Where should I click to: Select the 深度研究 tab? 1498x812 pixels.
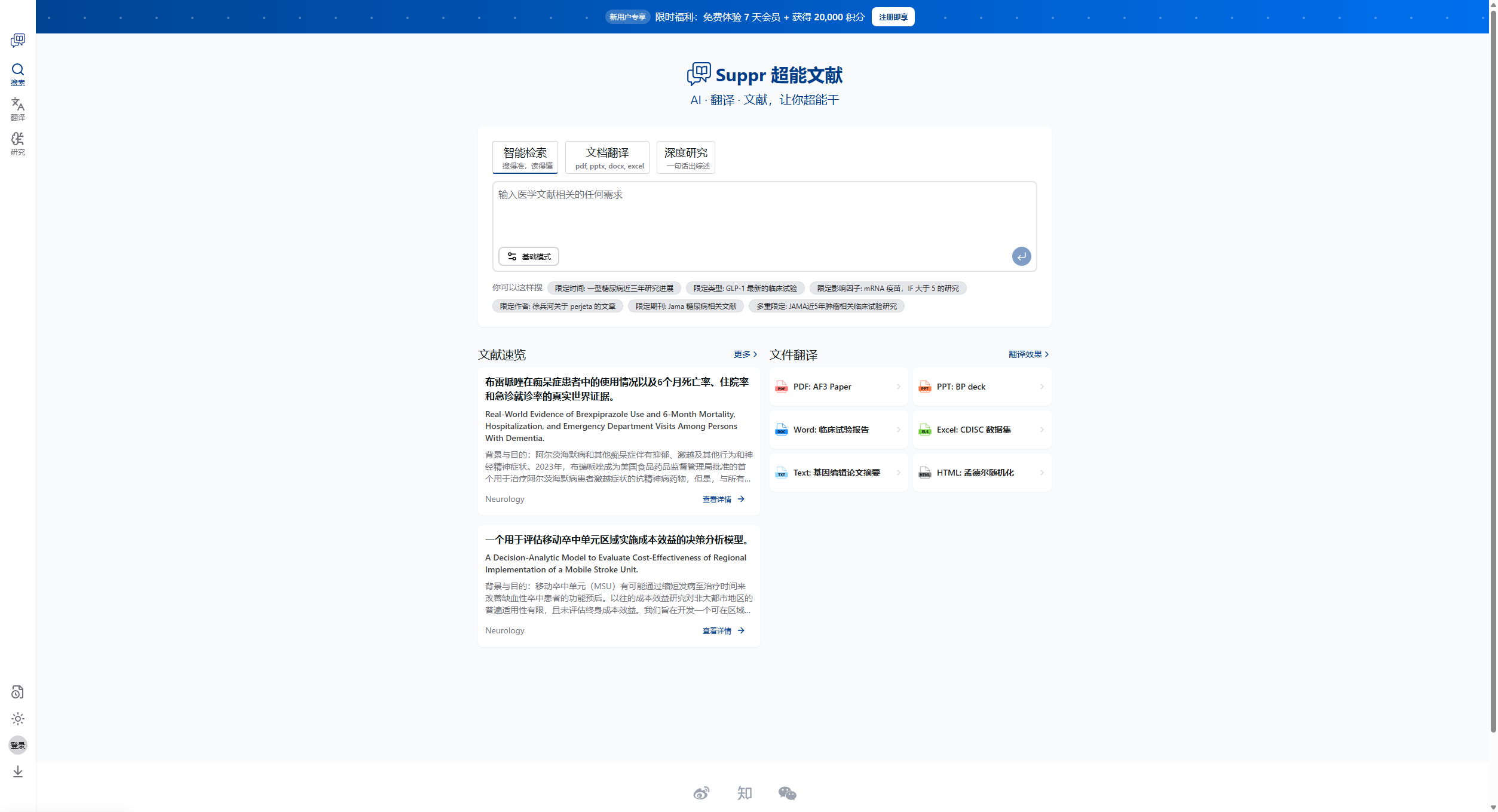pyautogui.click(x=686, y=157)
